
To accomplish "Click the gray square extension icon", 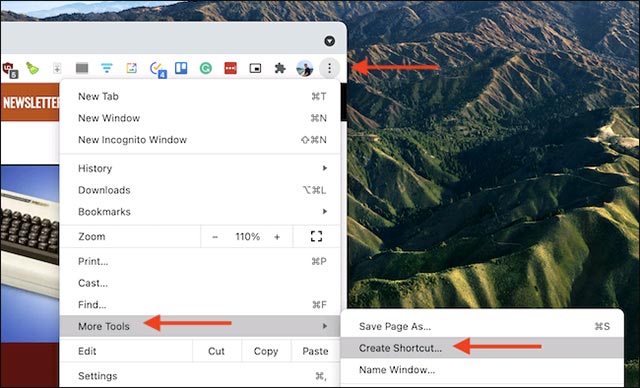I will 82,69.
